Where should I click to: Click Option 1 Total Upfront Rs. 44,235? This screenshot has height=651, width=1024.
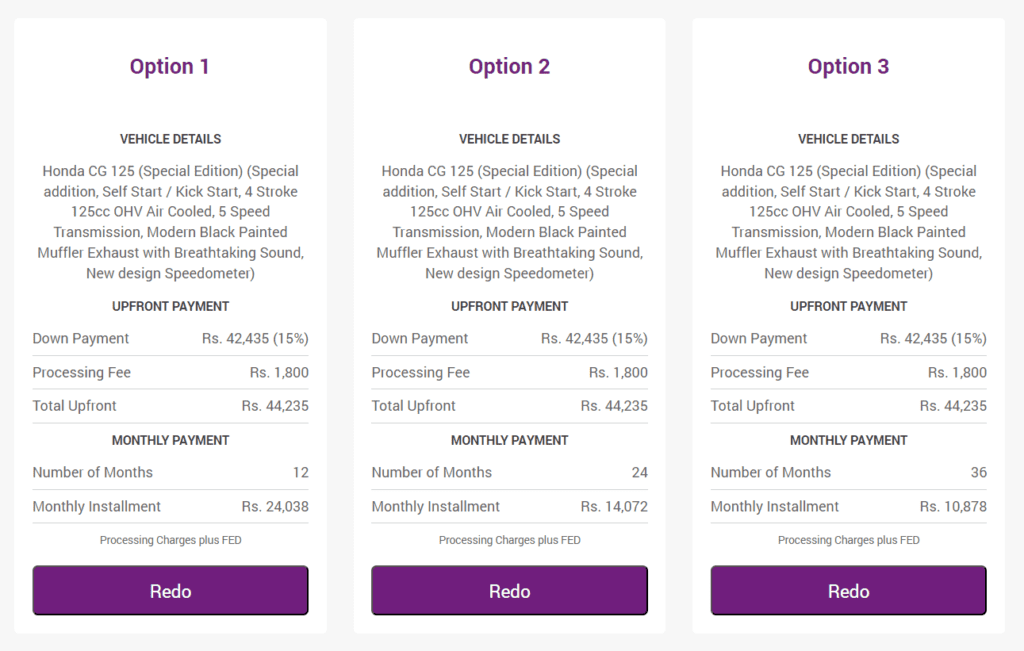275,405
